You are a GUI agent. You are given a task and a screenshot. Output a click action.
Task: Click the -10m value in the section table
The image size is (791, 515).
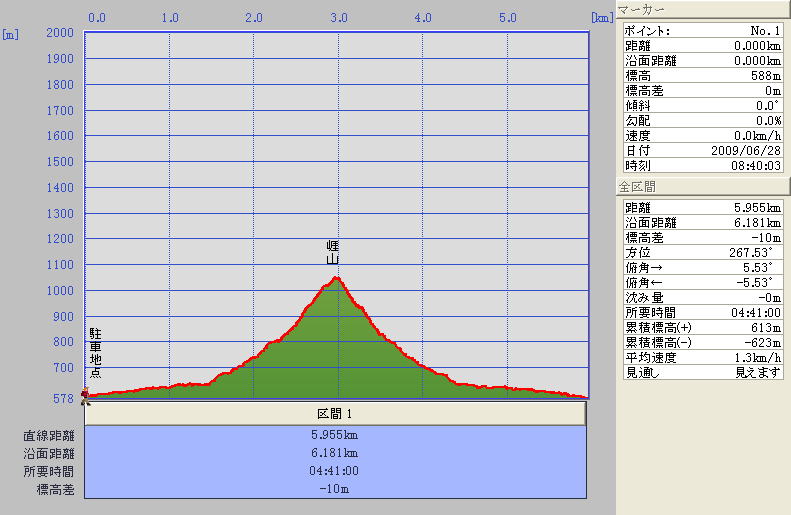(334, 489)
